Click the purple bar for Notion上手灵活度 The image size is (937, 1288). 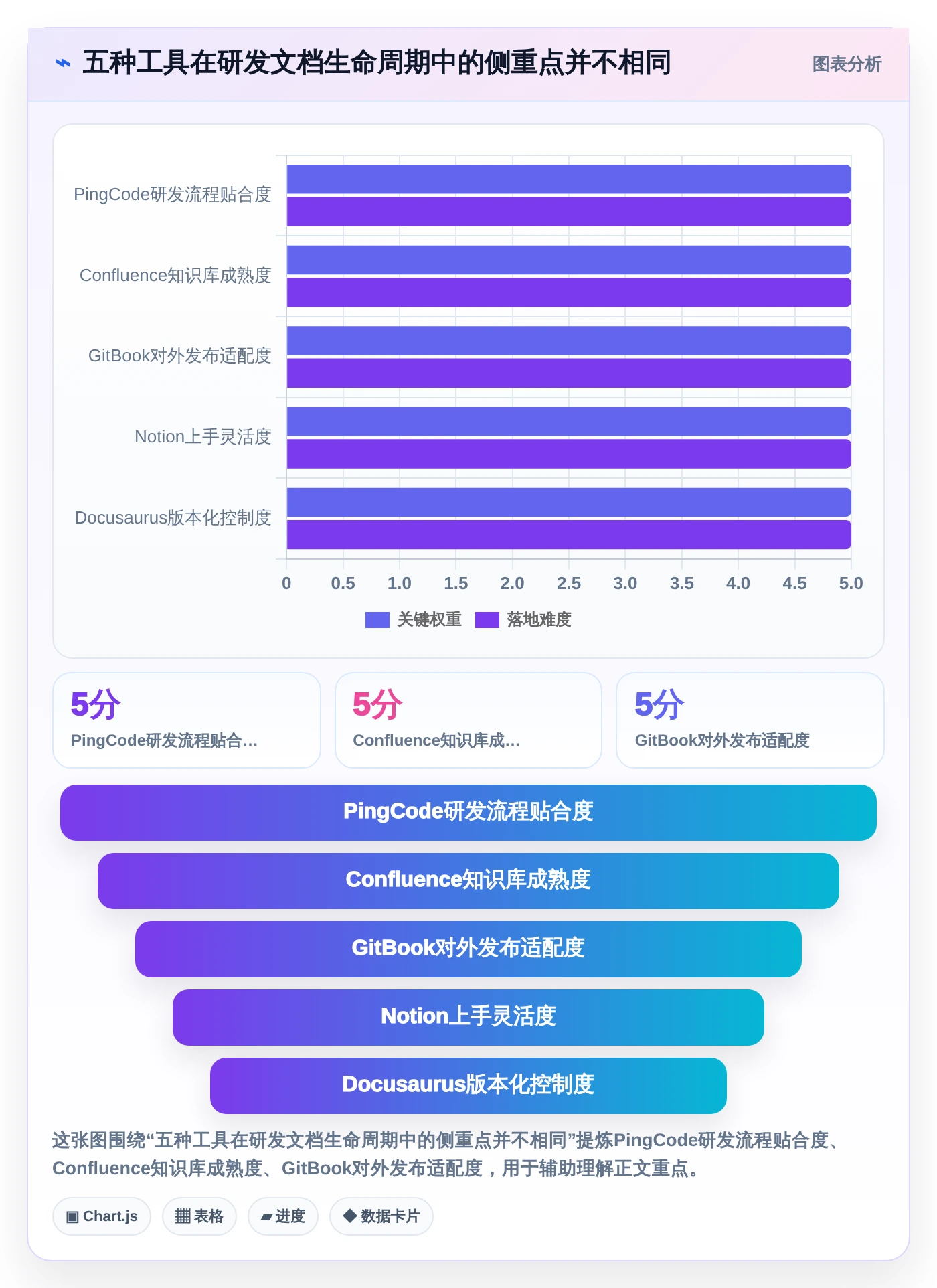click(x=569, y=454)
